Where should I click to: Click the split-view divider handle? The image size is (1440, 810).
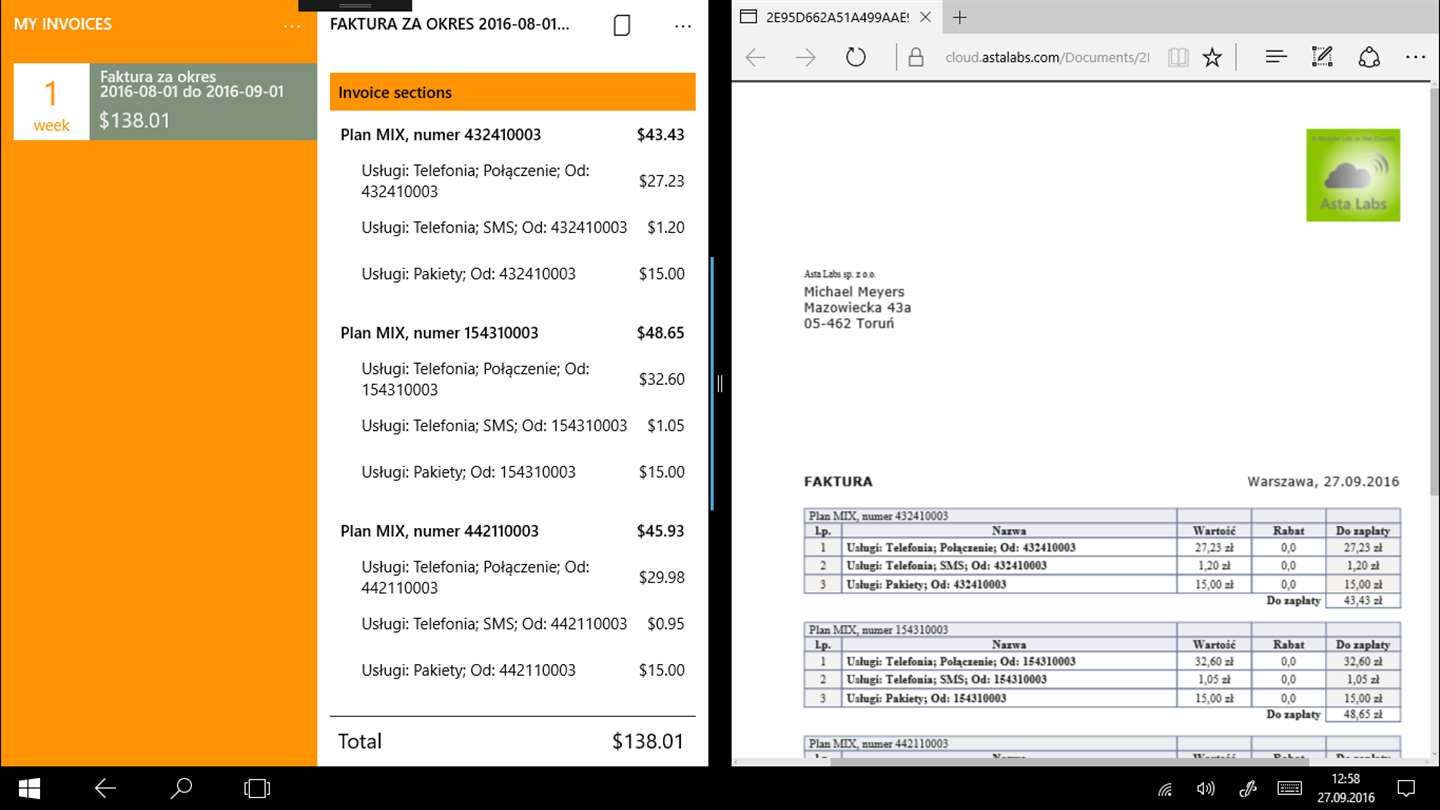(720, 383)
